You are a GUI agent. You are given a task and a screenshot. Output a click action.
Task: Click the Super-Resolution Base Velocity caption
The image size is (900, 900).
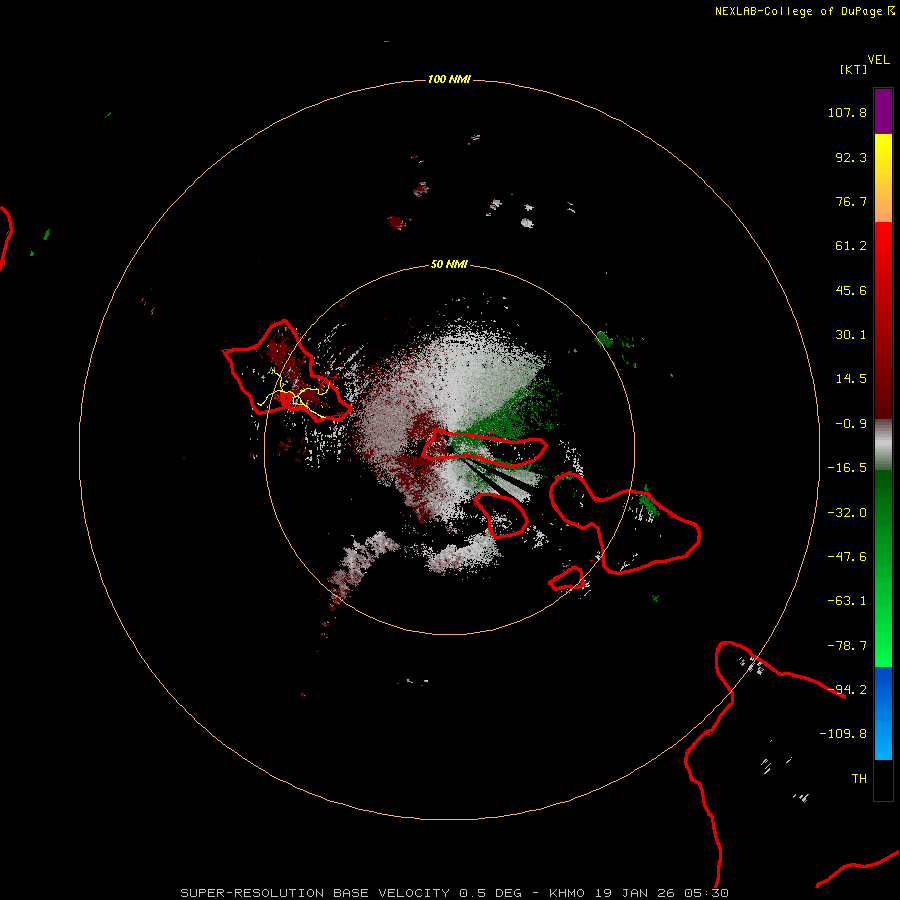click(x=455, y=893)
